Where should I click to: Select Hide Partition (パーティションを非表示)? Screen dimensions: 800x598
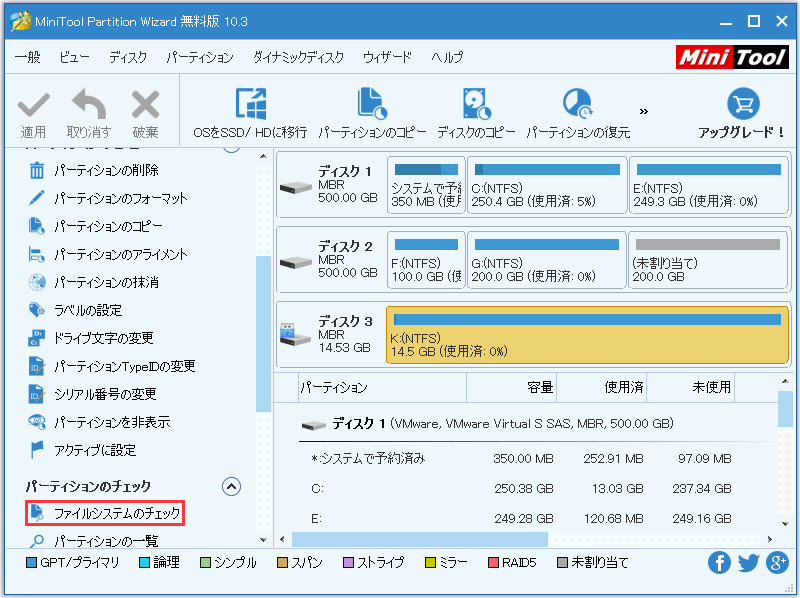(99, 422)
